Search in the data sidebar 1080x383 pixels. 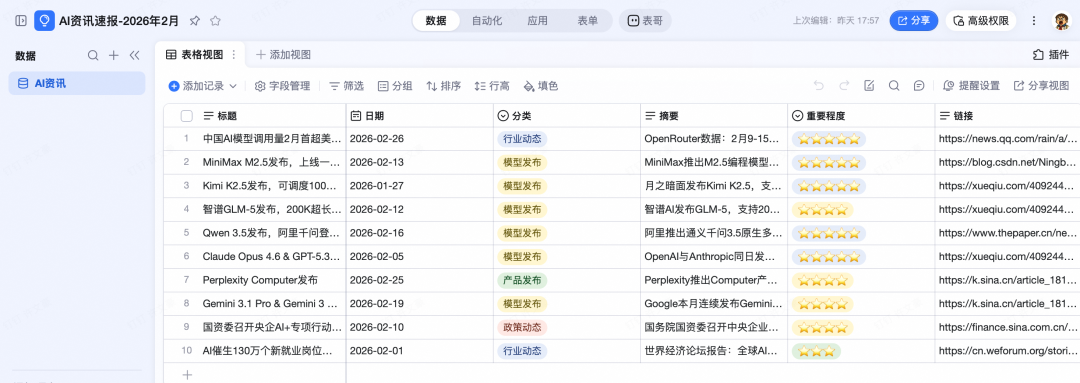93,56
